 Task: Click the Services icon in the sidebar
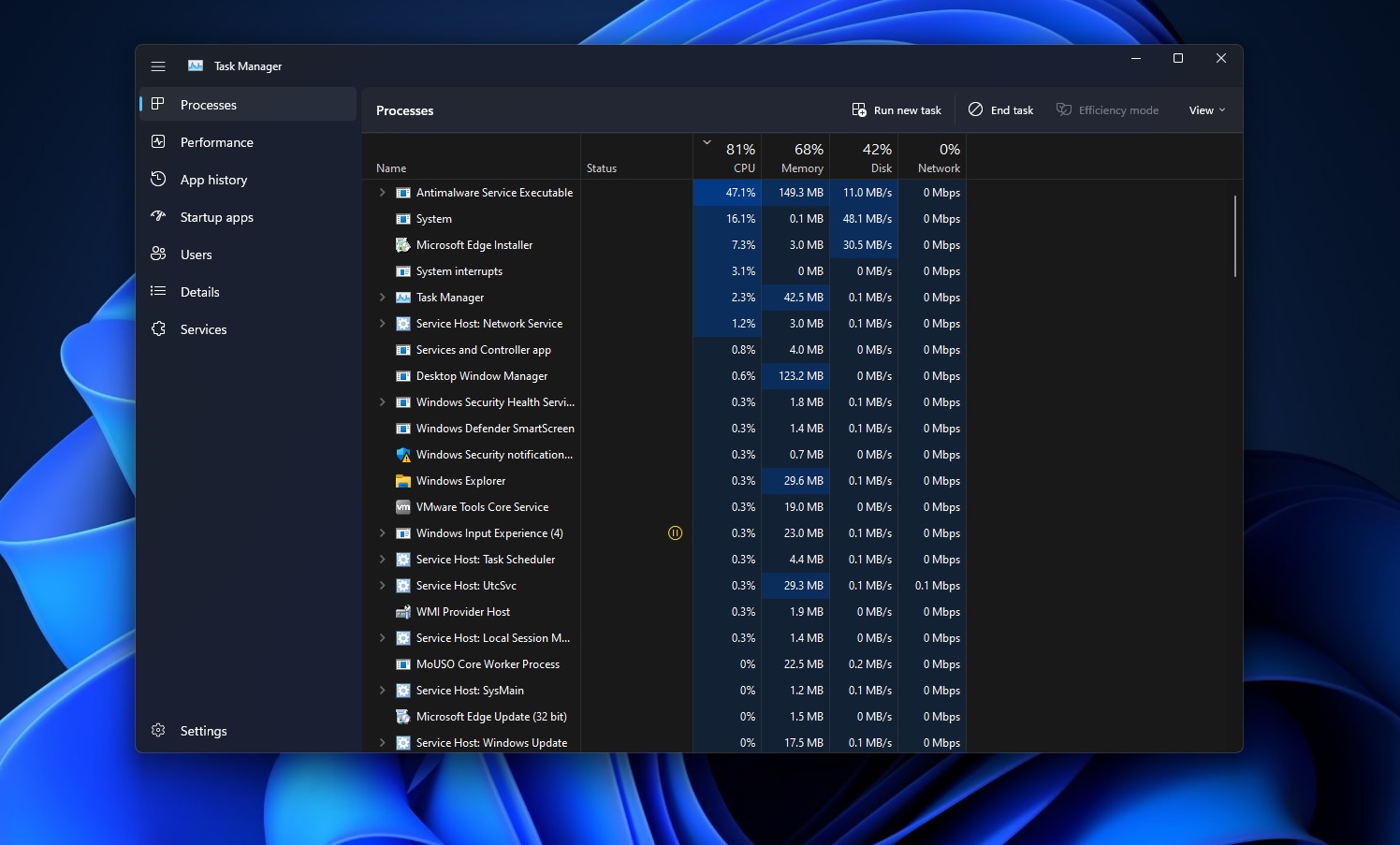158,328
